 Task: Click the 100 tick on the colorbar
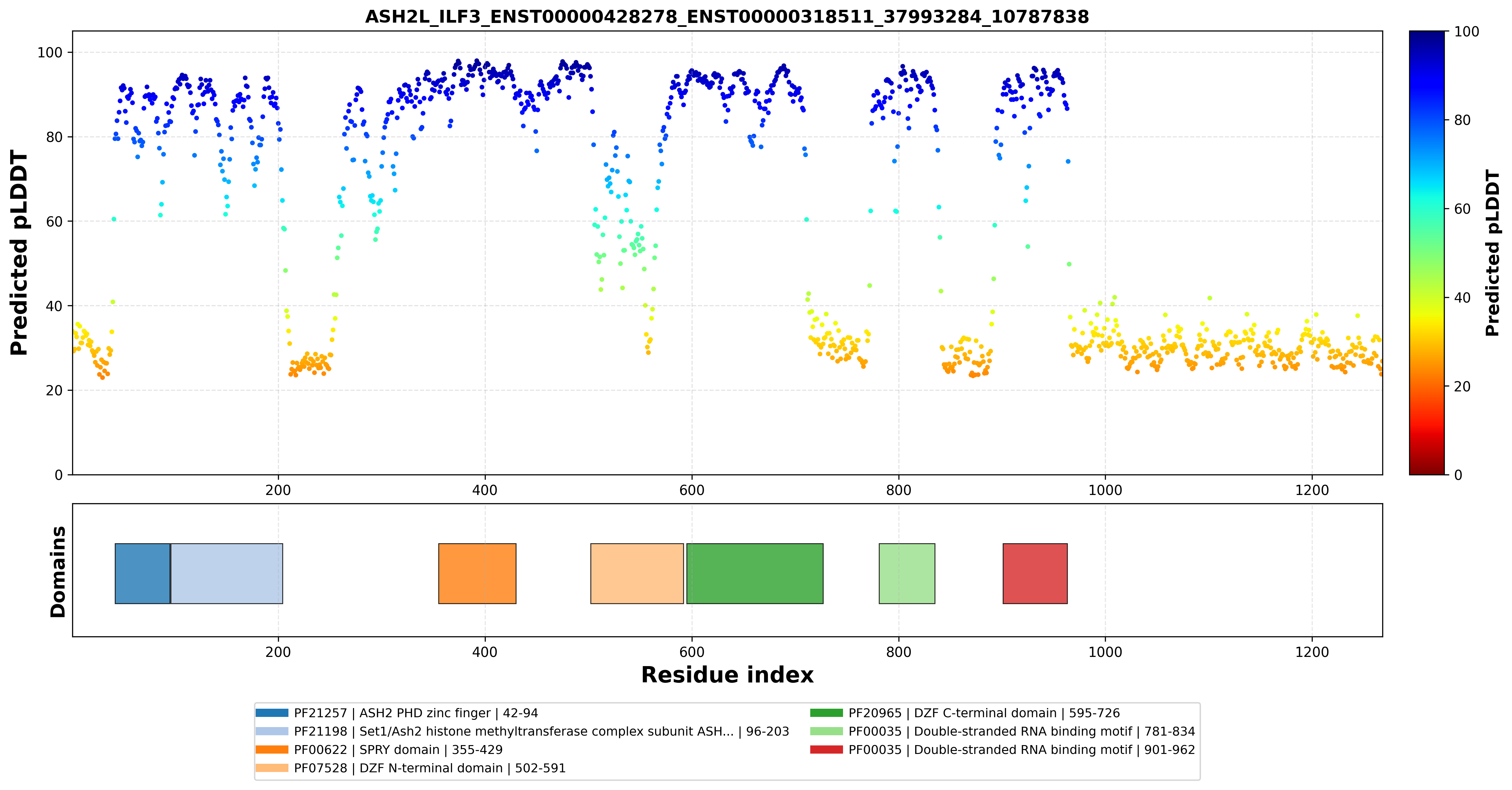coord(1466,32)
